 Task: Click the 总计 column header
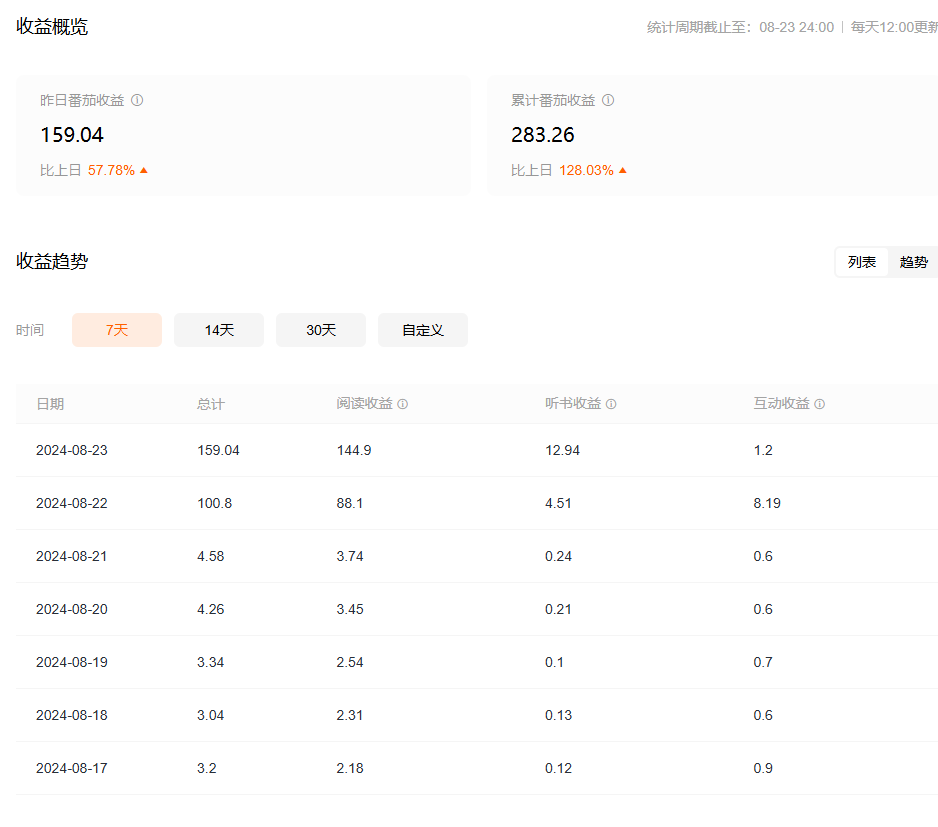click(211, 405)
